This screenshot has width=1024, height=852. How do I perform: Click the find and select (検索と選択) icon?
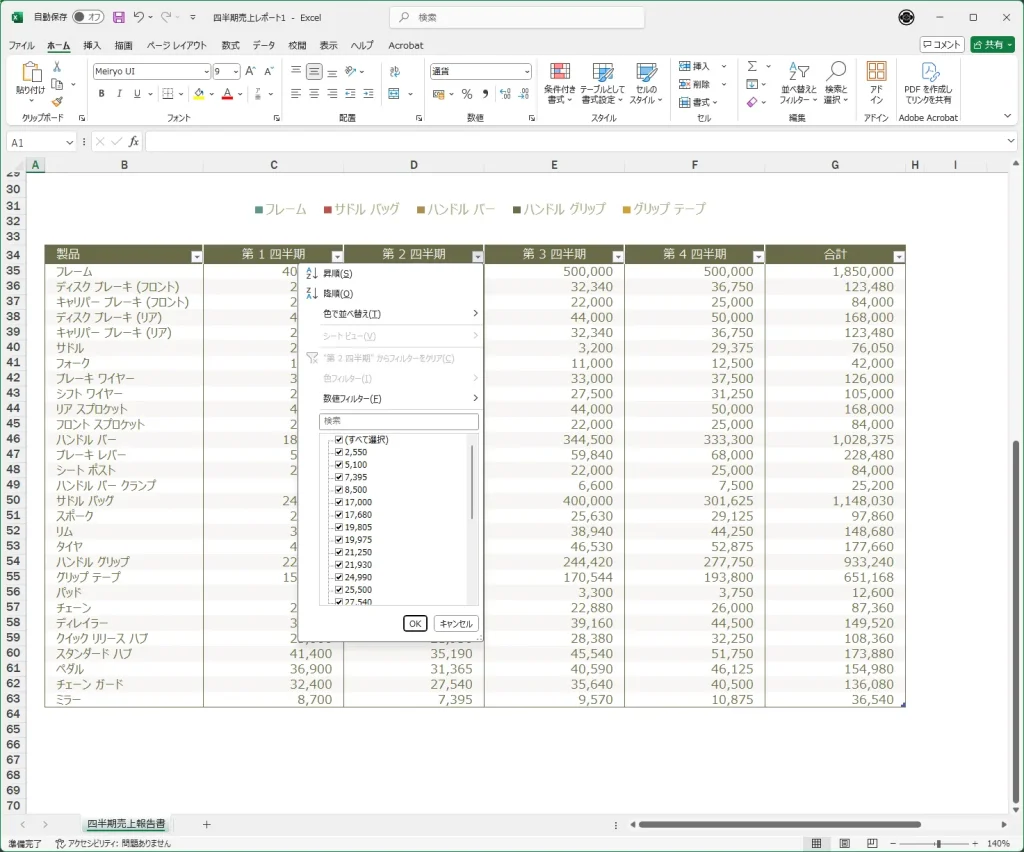tap(836, 82)
